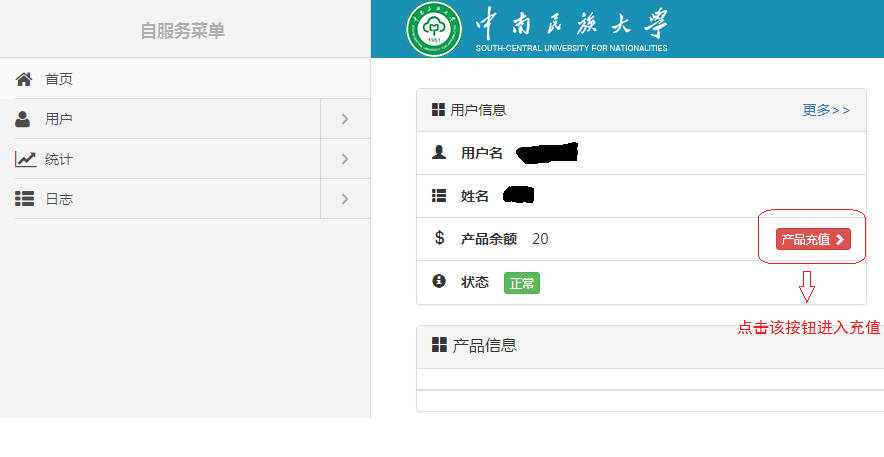Screen dimensions: 884x457
Task: Click the university logo emblem in header
Action: pos(434,30)
